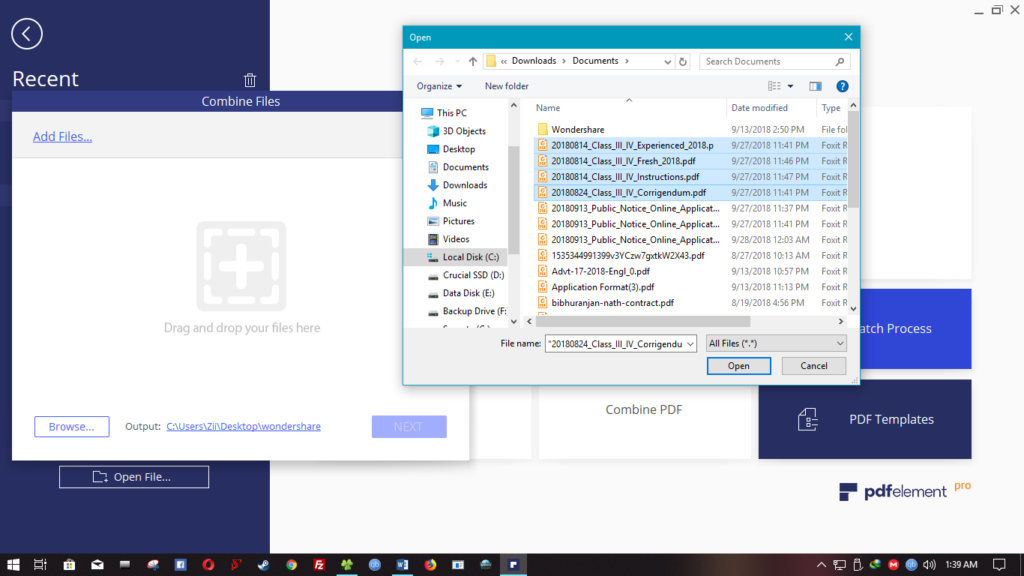
Task: Open Help in the Open dialog
Action: tap(842, 86)
